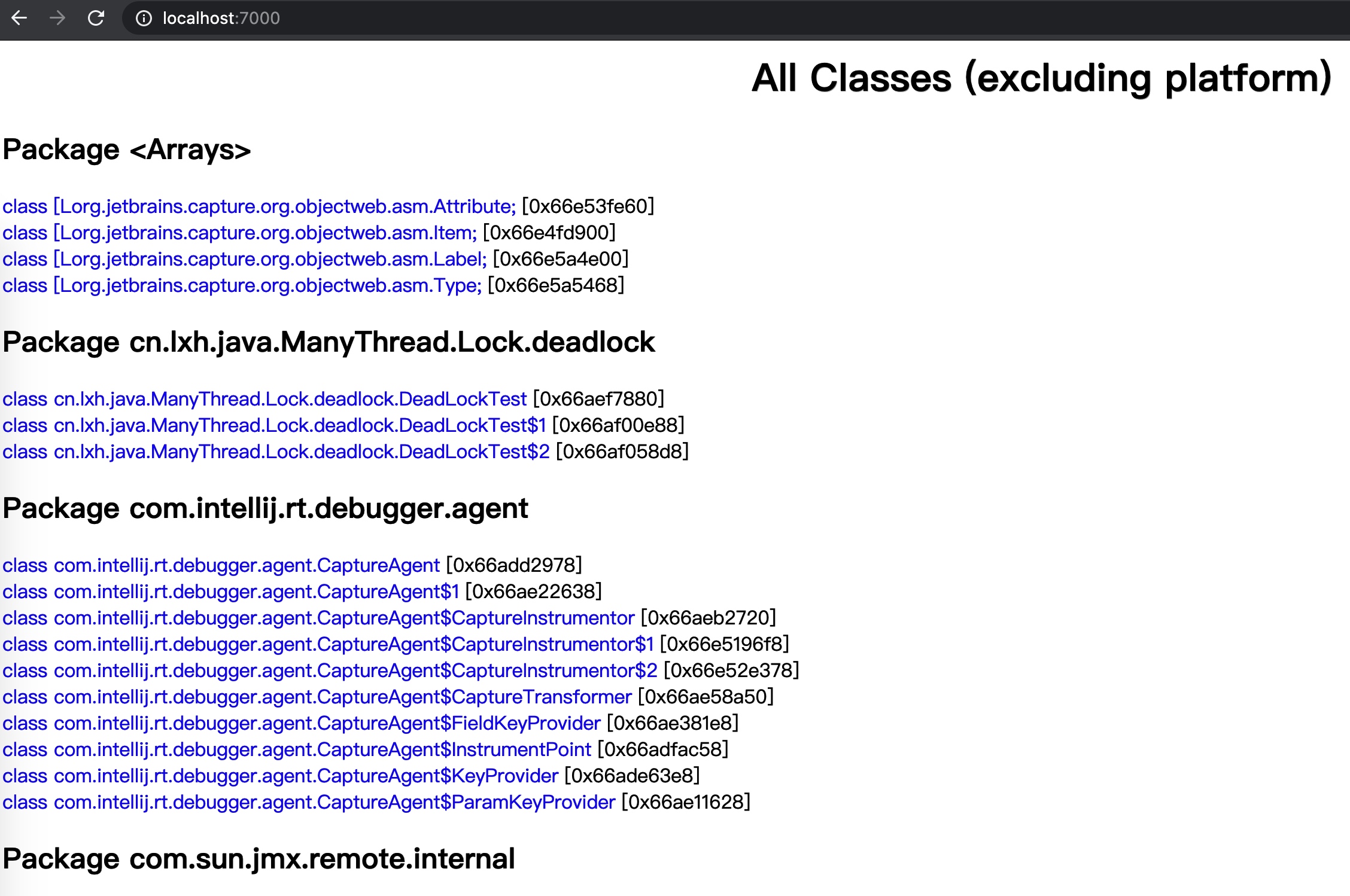This screenshot has width=1350, height=896.
Task: Open the asm.Item array class link
Action: tap(239, 233)
